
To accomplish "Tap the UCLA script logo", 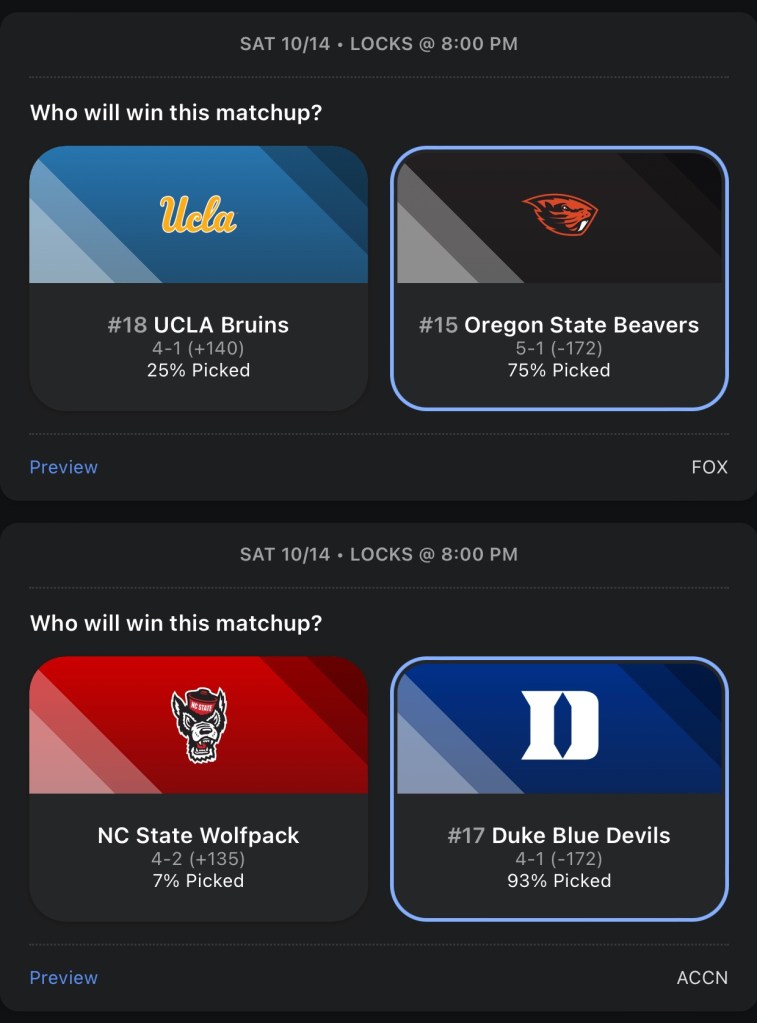I will [x=198, y=214].
